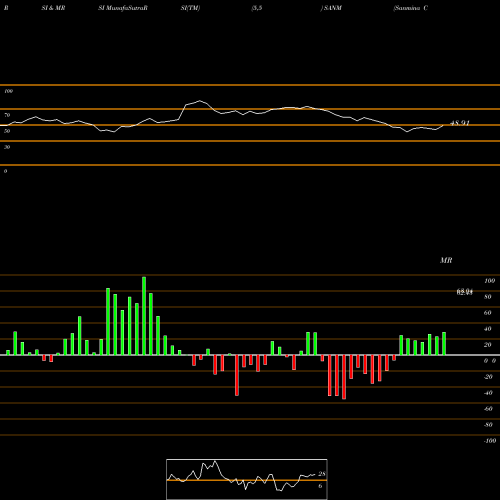Click the 48.91 RSI value label
Viewport: 500px width, 500px height.
point(460,123)
